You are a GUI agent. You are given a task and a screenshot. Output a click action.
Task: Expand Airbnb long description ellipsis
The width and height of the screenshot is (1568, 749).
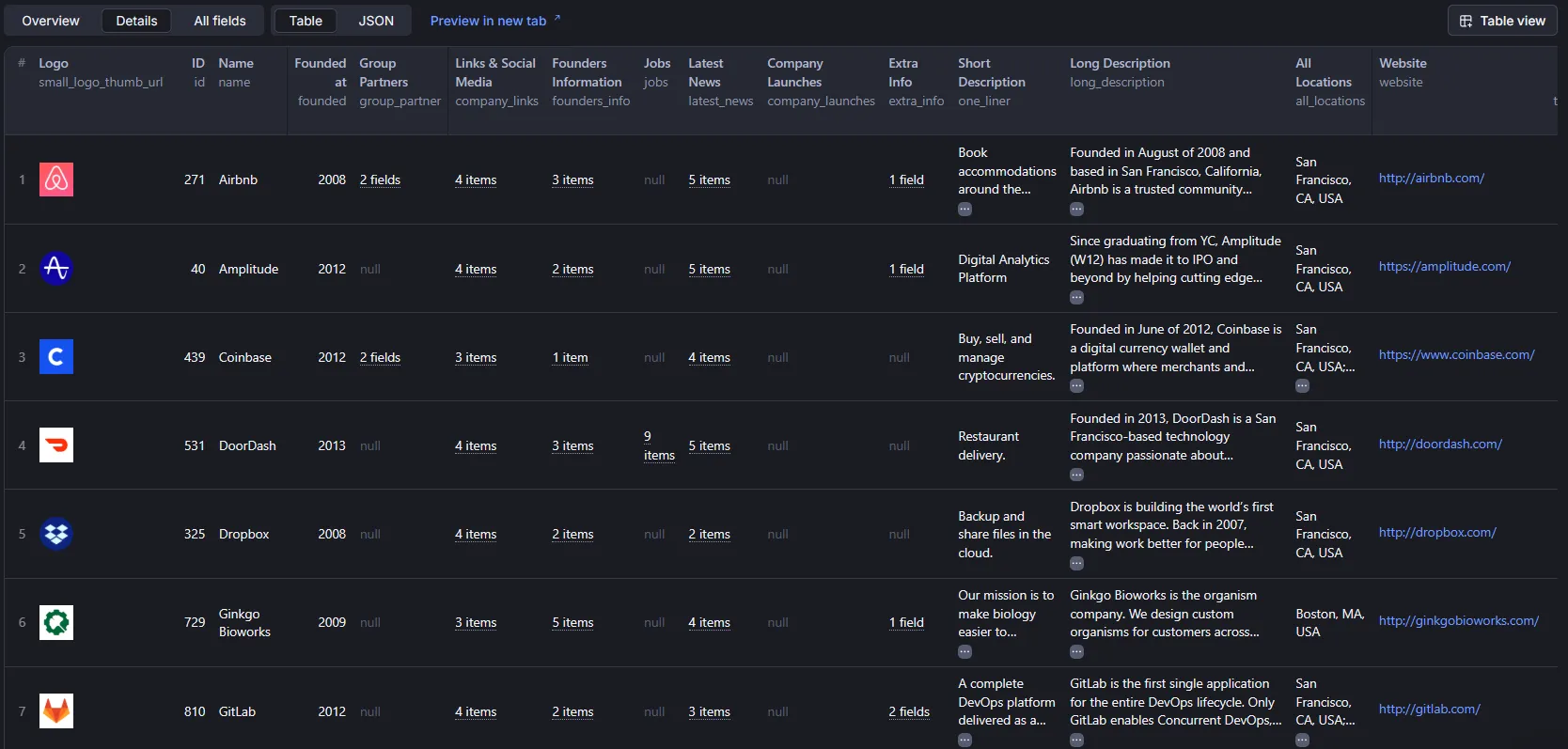pyautogui.click(x=1076, y=210)
